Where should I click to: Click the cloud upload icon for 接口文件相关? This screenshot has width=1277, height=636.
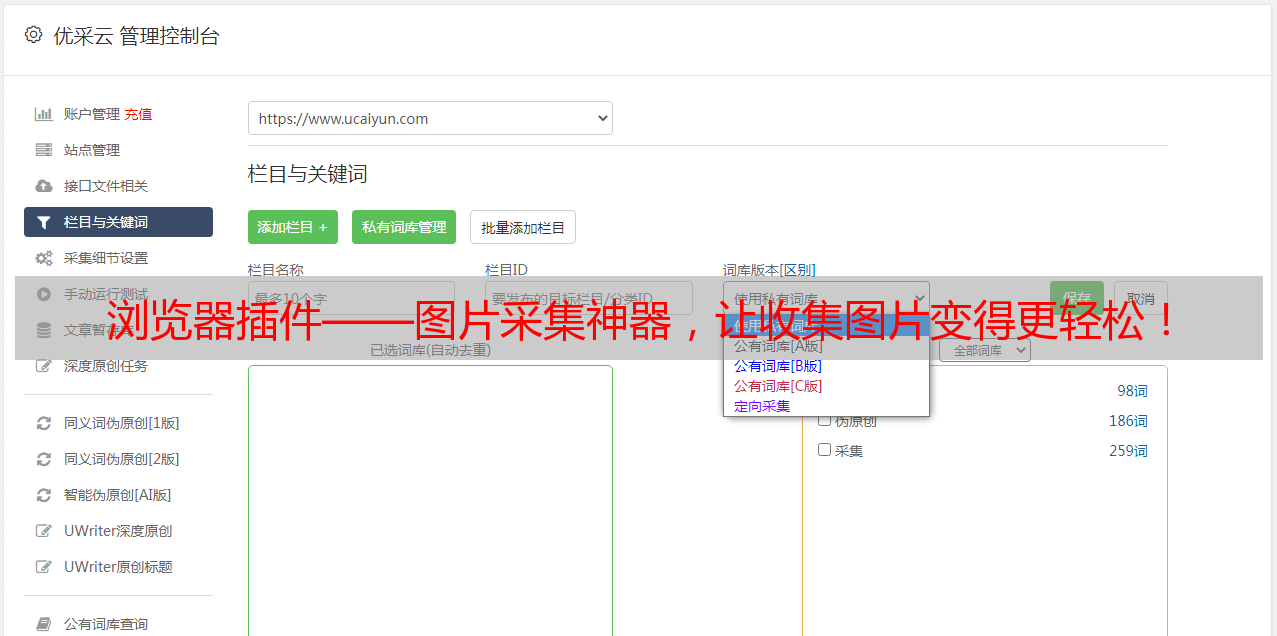click(x=44, y=186)
